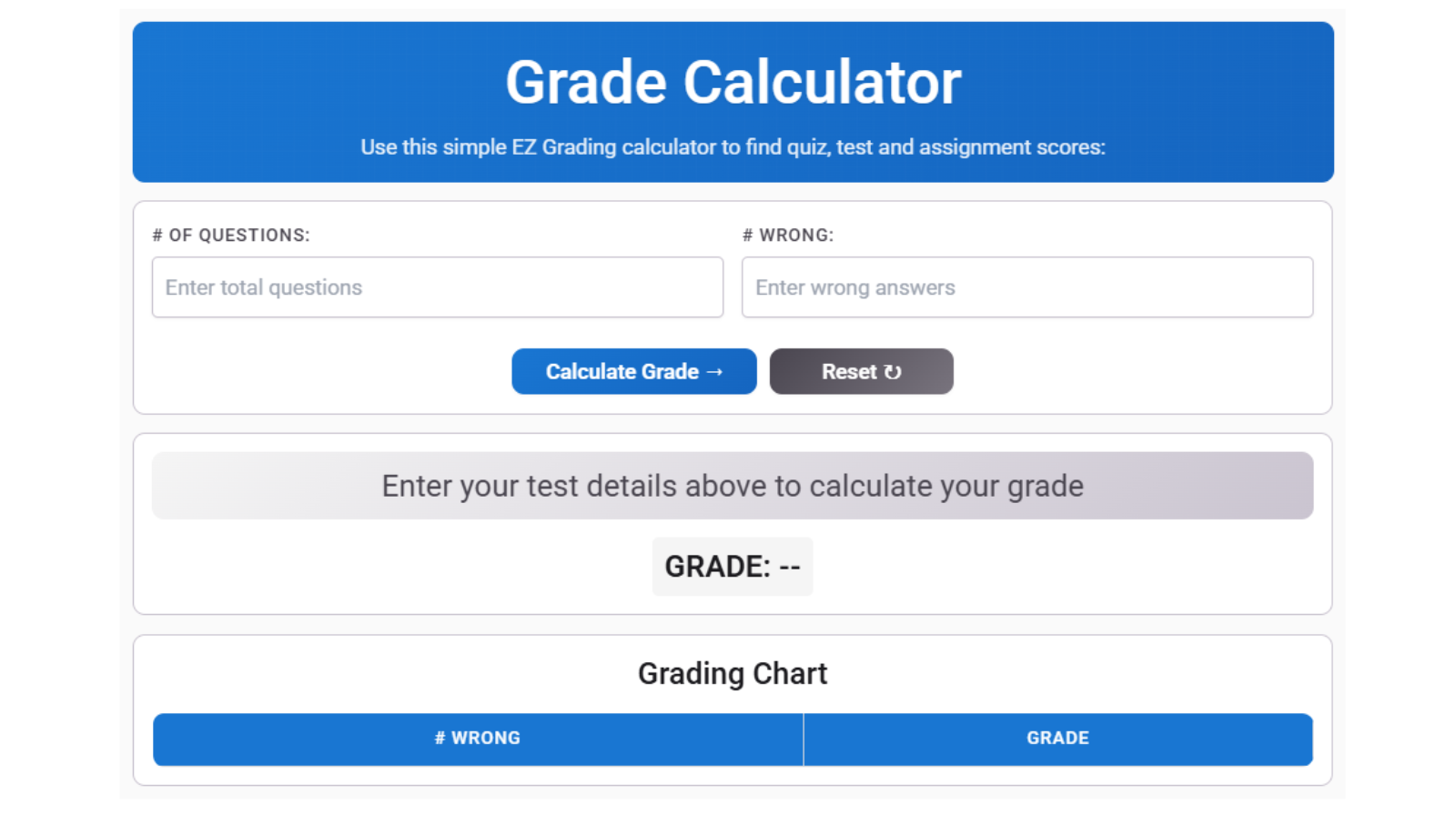Viewport: 1456px width, 815px height.
Task: Click the word 'Calculator' in the title
Action: point(822,83)
